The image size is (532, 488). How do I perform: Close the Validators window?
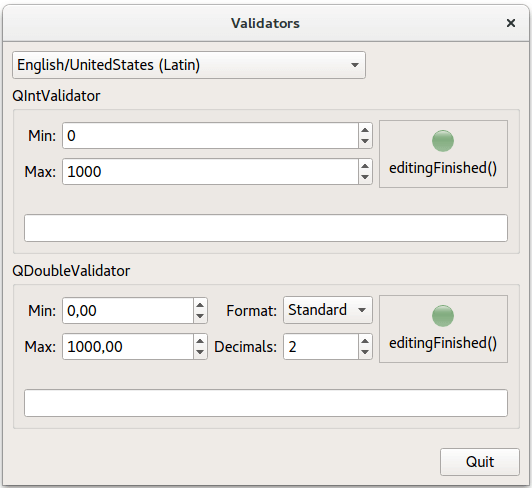[511, 23]
